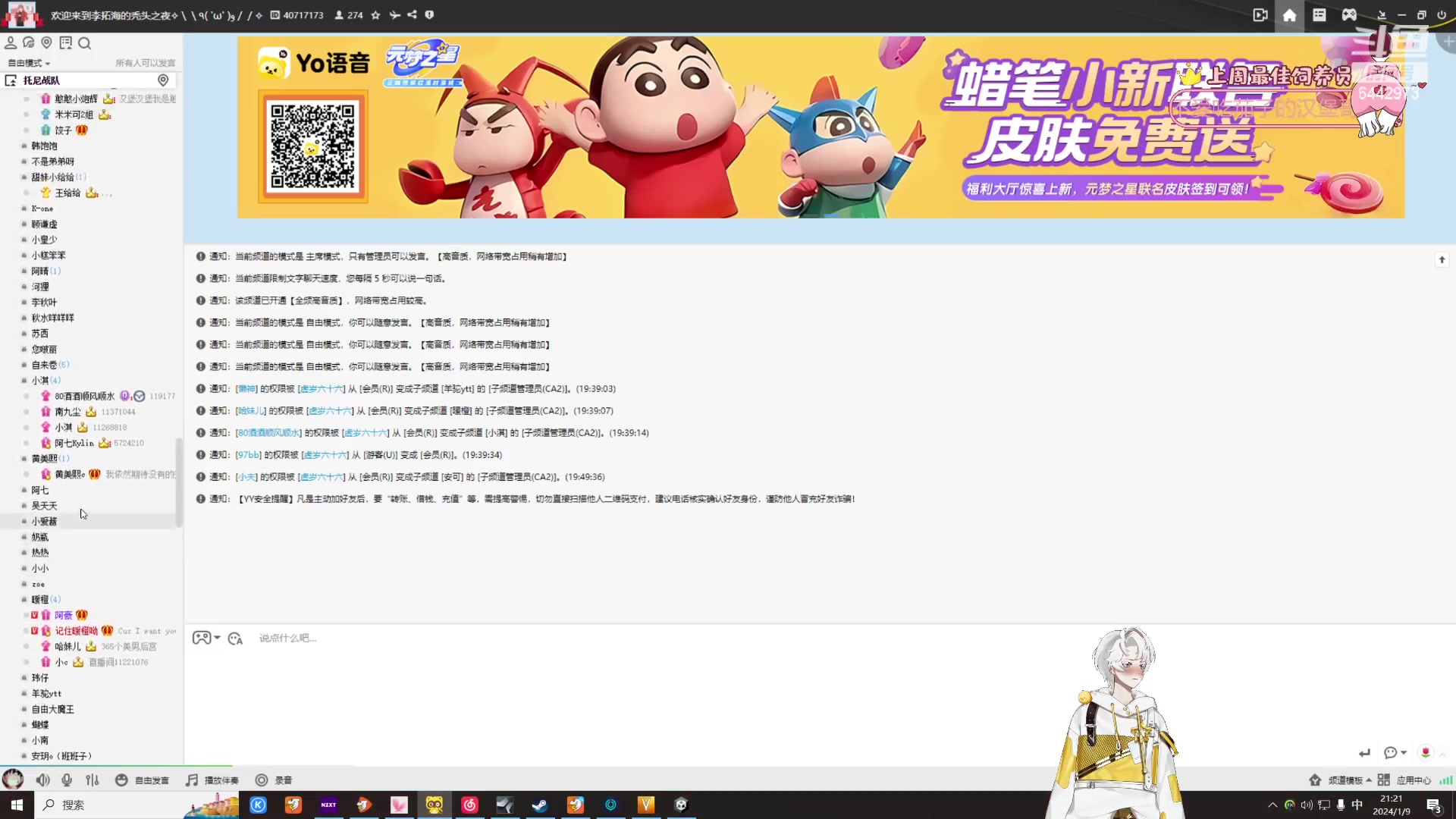Click the user link 97bb in the notice
This screenshot has width=1456, height=819.
coord(248,455)
